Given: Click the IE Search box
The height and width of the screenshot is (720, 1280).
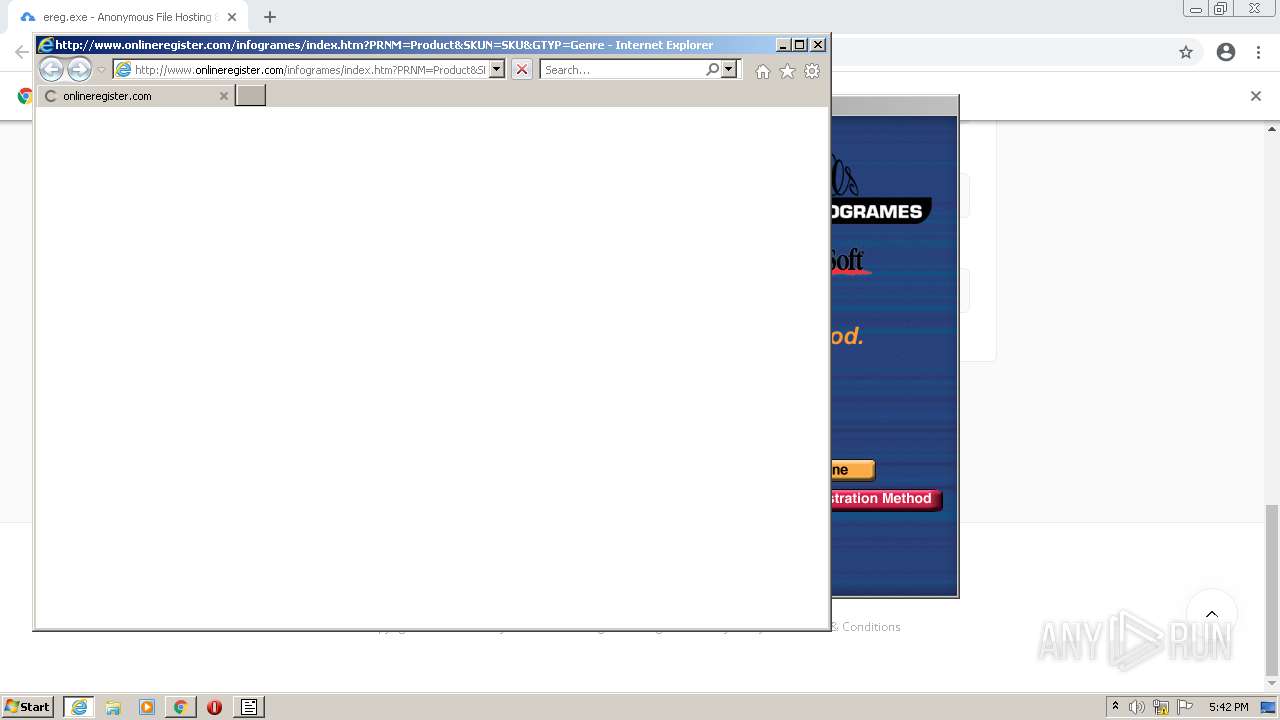Looking at the screenshot, I should click(x=622, y=70).
